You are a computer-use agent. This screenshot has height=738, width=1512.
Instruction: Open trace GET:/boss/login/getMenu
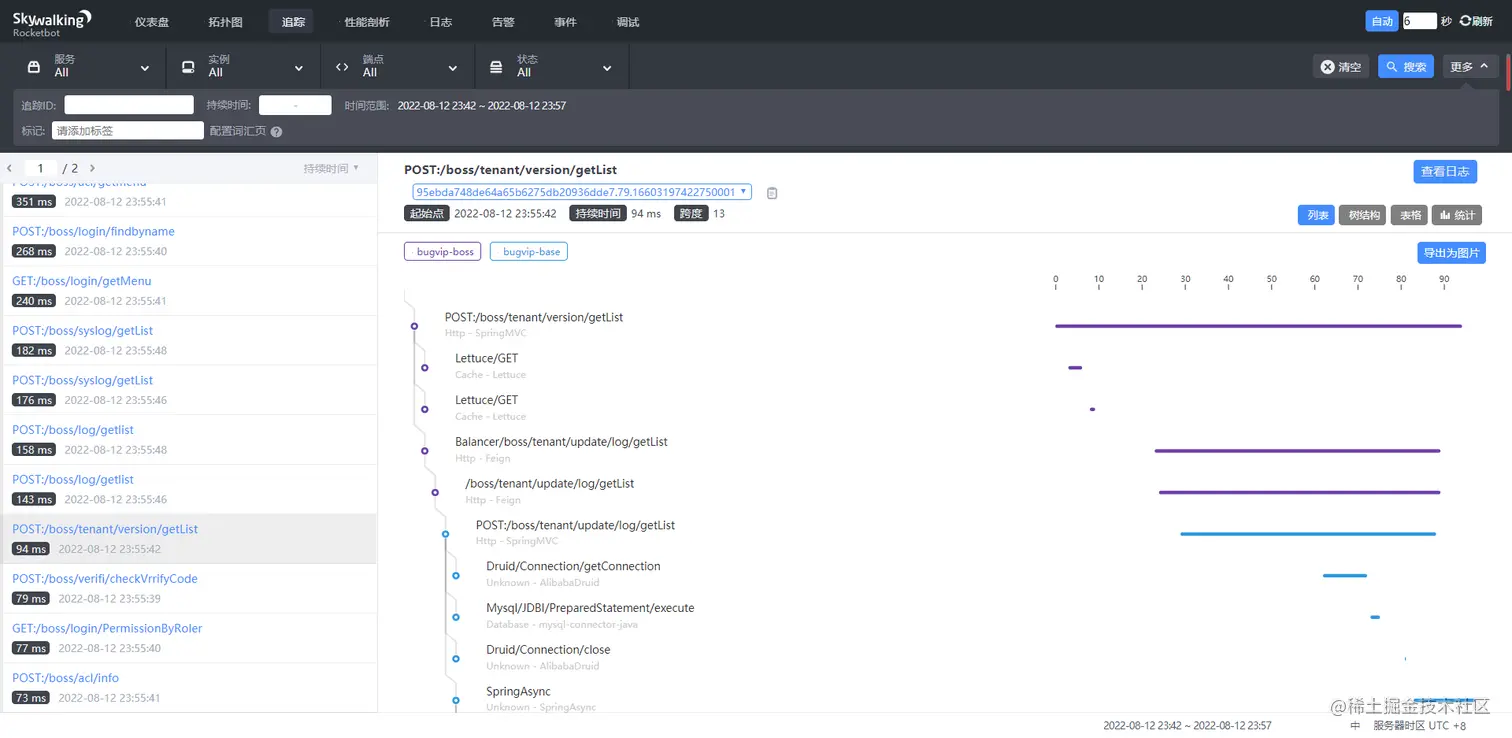tap(82, 281)
